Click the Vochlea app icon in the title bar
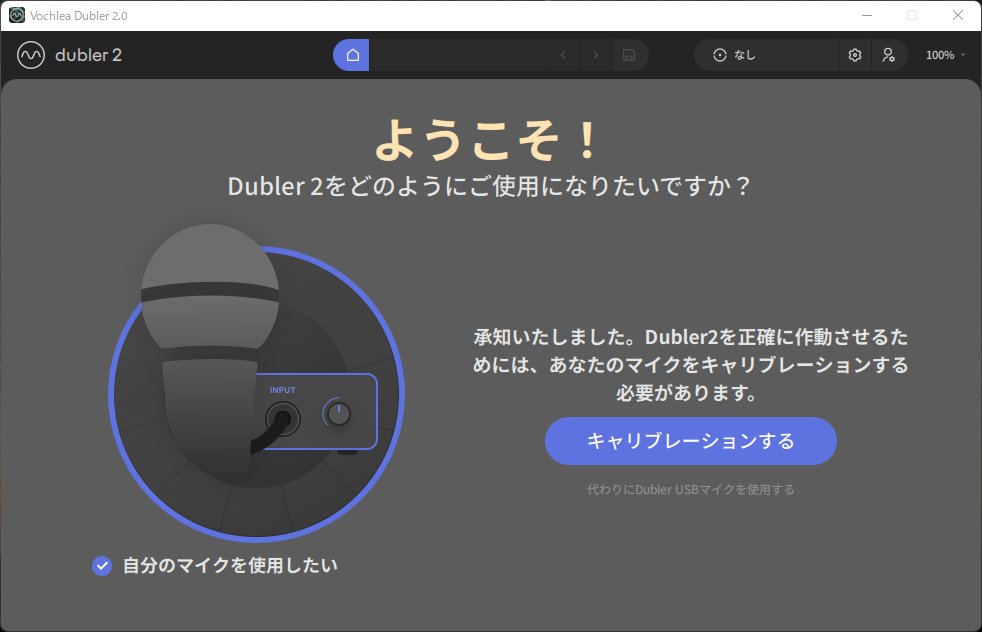 17,15
